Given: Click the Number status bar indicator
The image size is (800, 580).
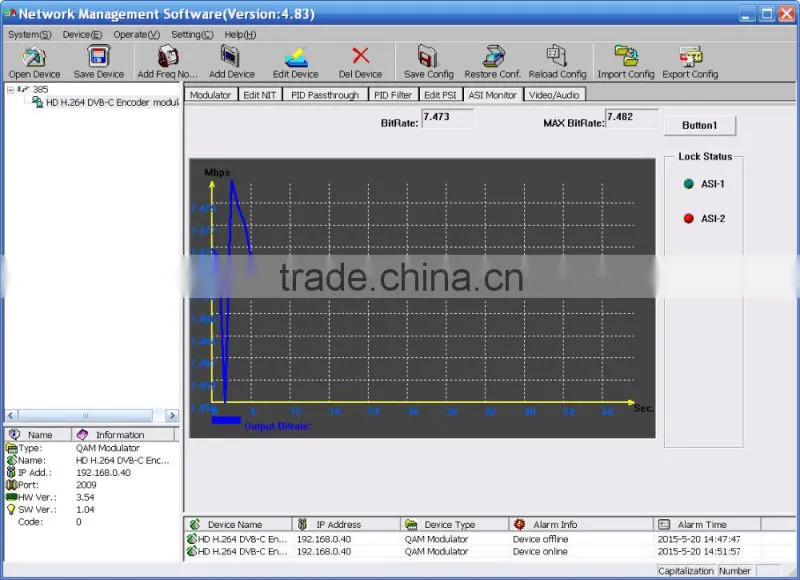Looking at the screenshot, I should click(x=735, y=571).
